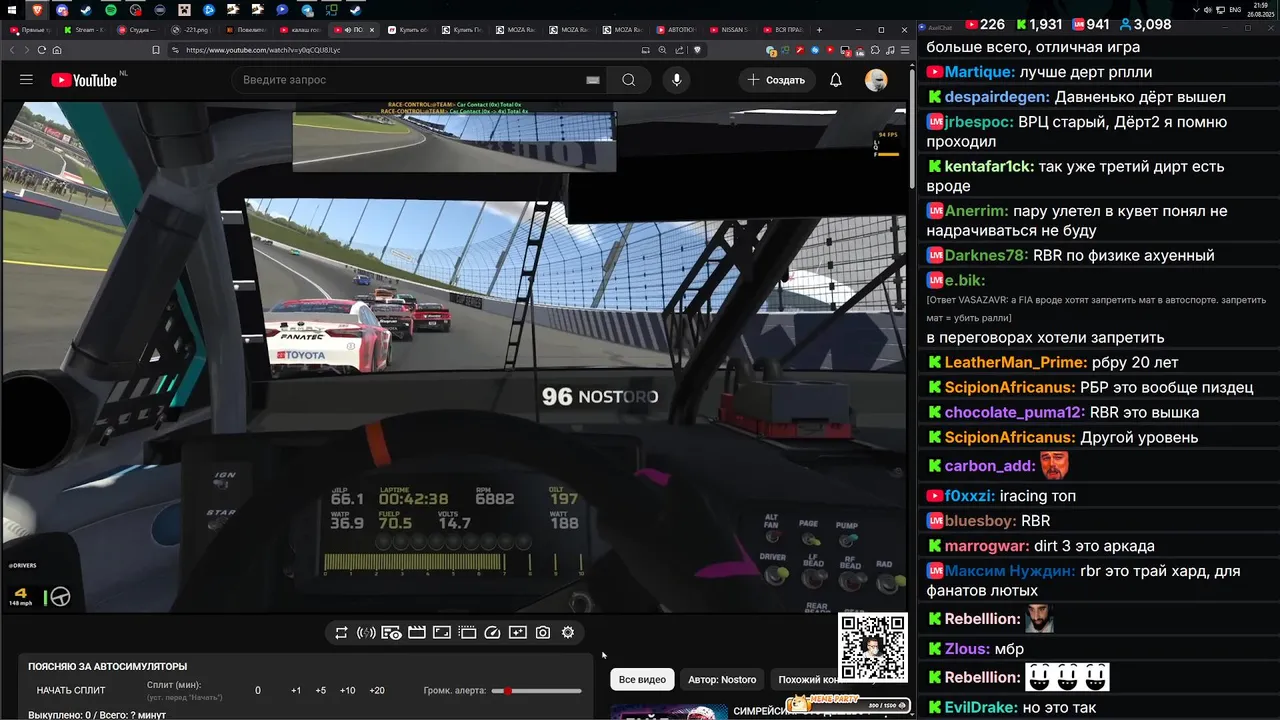
Task: Add +20 minutes to split
Action: [x=377, y=691]
